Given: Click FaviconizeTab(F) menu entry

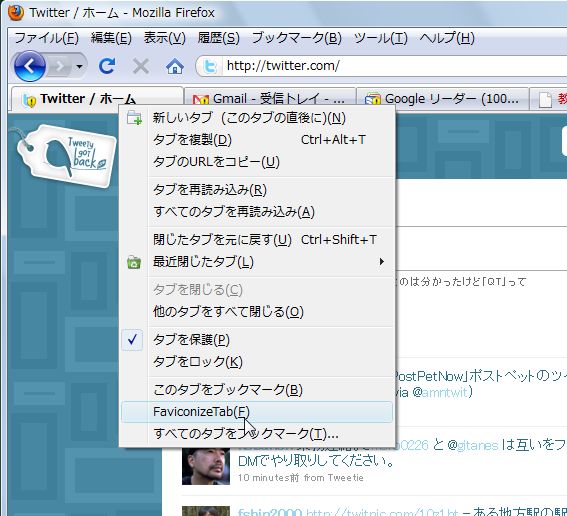Looking at the screenshot, I should [x=257, y=411].
